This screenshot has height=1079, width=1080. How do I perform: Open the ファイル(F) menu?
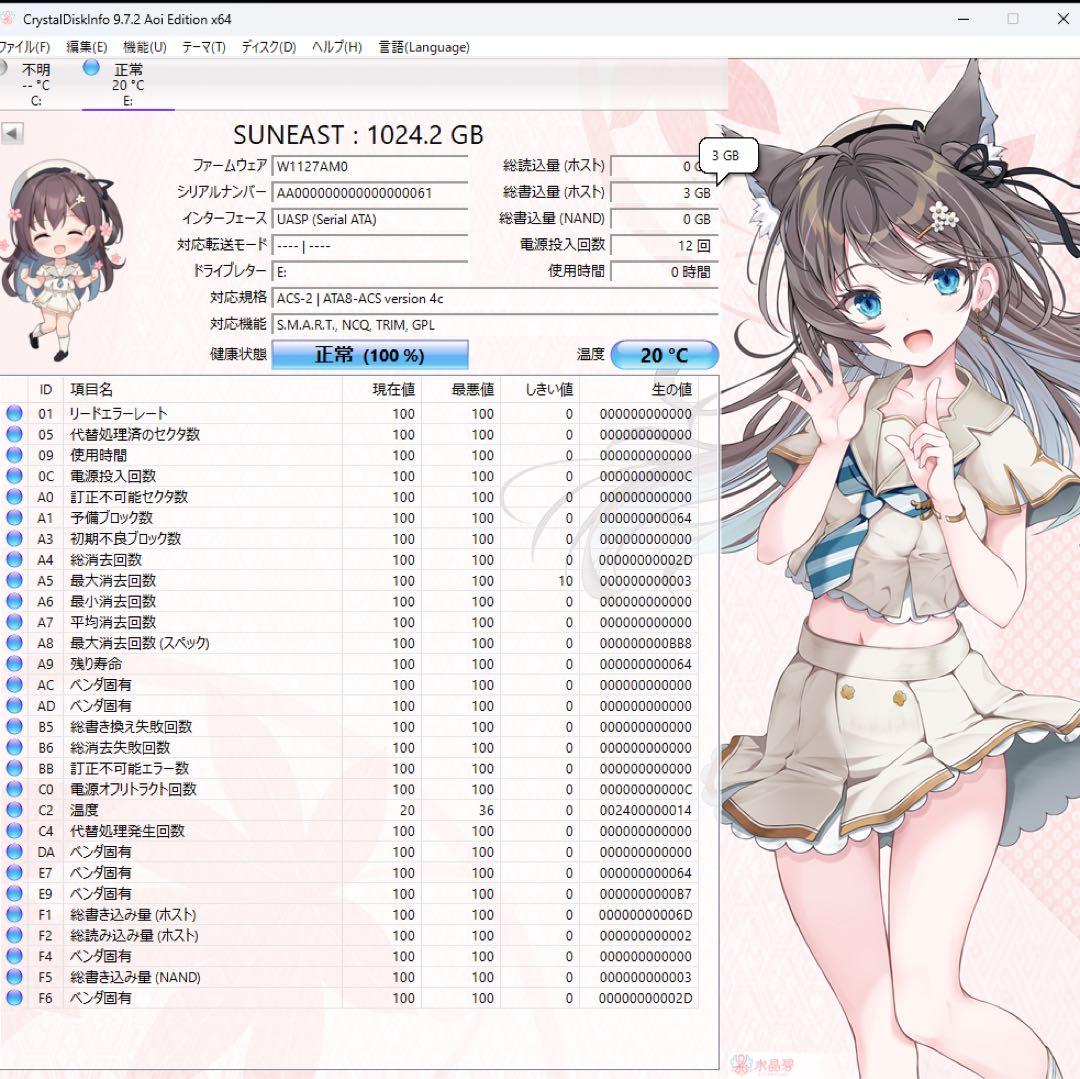point(24,47)
